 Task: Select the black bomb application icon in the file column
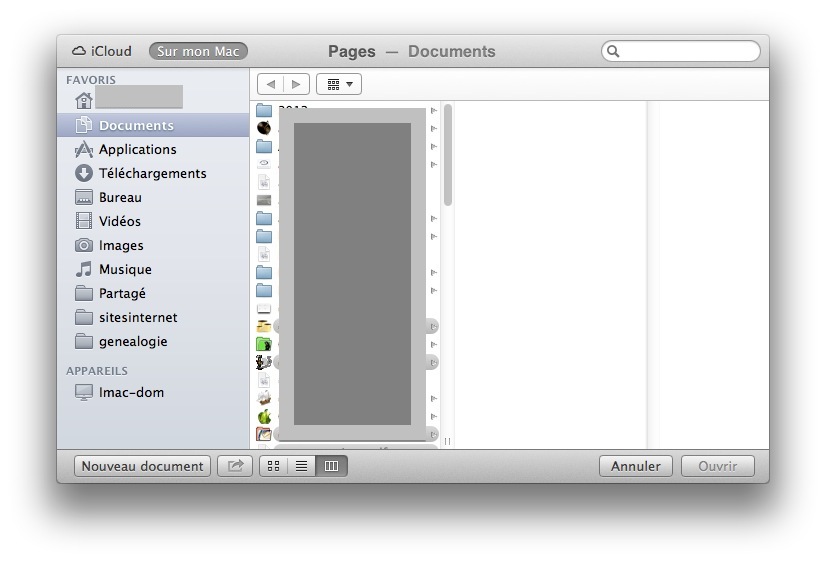tap(264, 128)
